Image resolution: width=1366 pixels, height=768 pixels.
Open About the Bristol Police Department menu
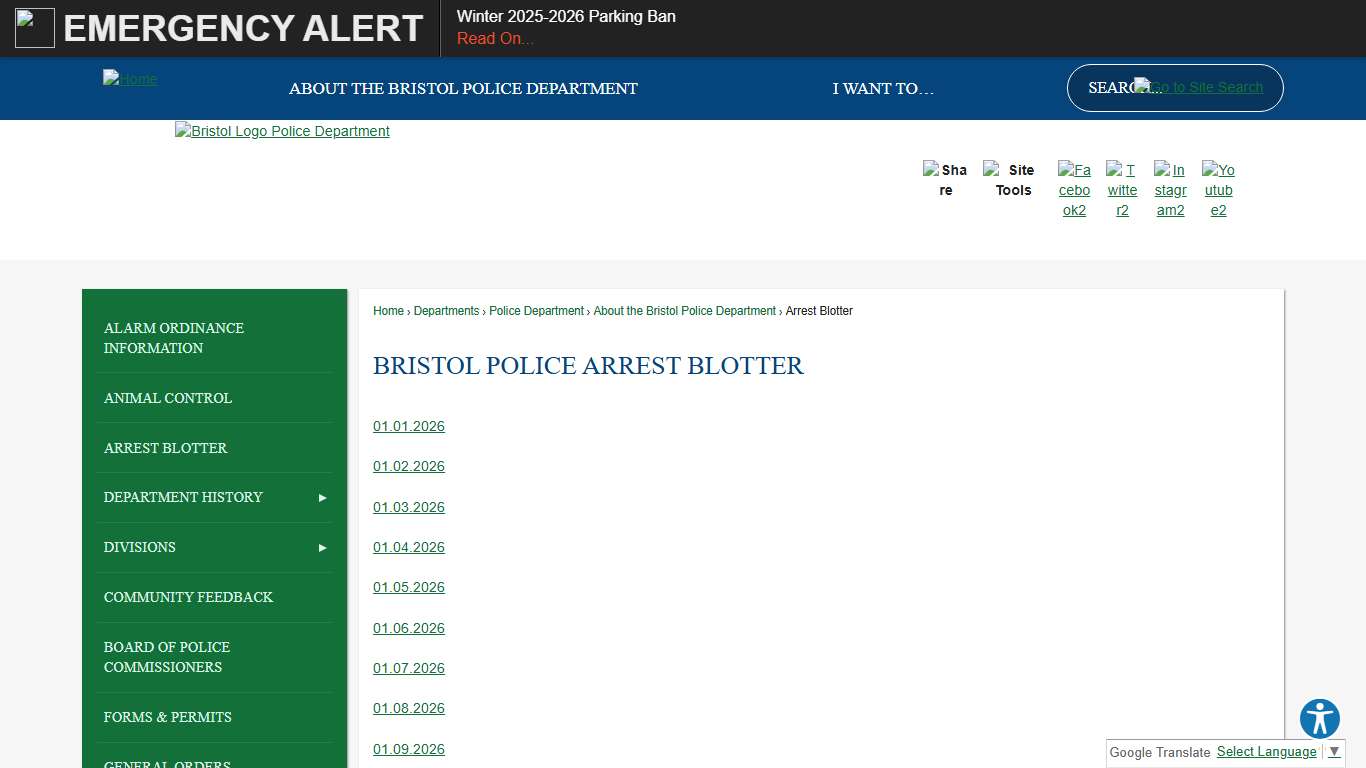pyautogui.click(x=463, y=88)
